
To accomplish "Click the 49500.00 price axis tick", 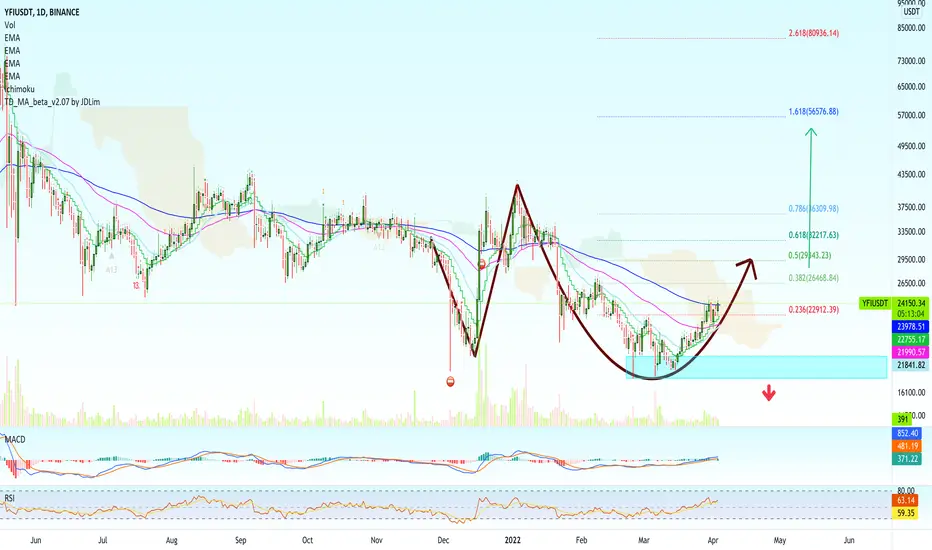I will click(911, 146).
